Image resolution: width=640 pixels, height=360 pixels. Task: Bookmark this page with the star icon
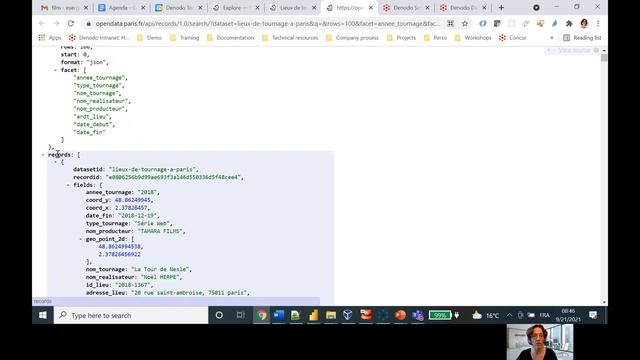point(465,24)
